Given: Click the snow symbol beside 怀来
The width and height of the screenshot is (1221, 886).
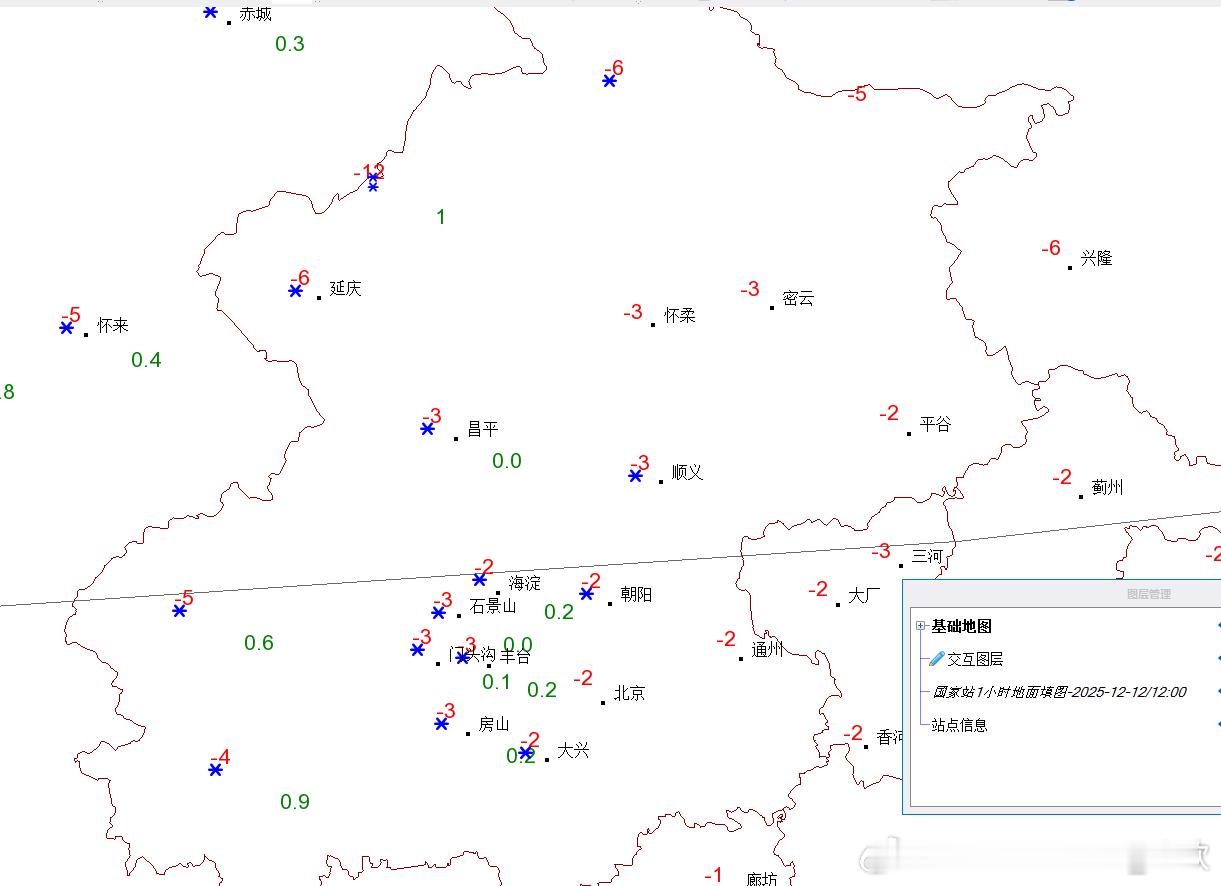Looking at the screenshot, I should (x=66, y=327).
